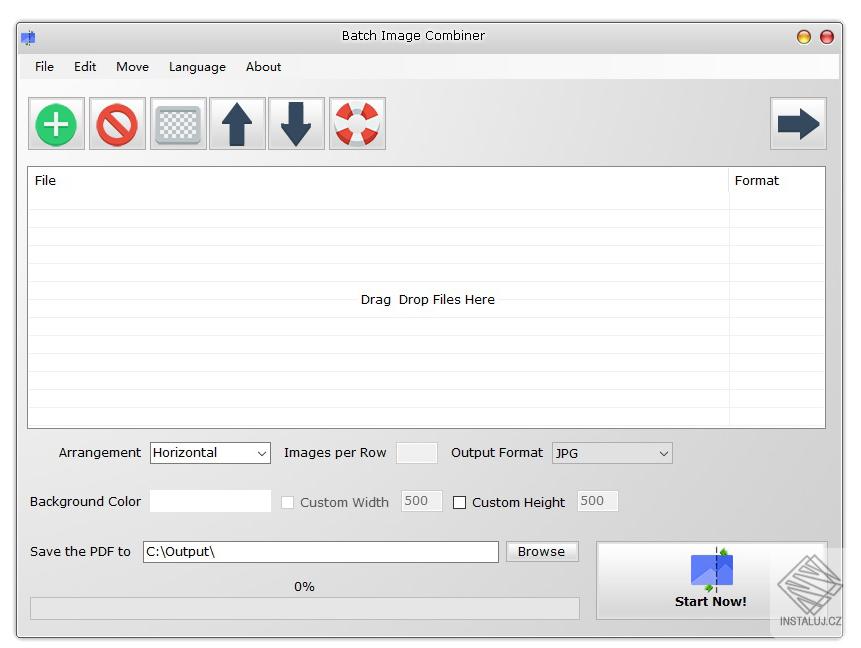Add images using the green plus icon
The height and width of the screenshot is (648, 861).
56,123
